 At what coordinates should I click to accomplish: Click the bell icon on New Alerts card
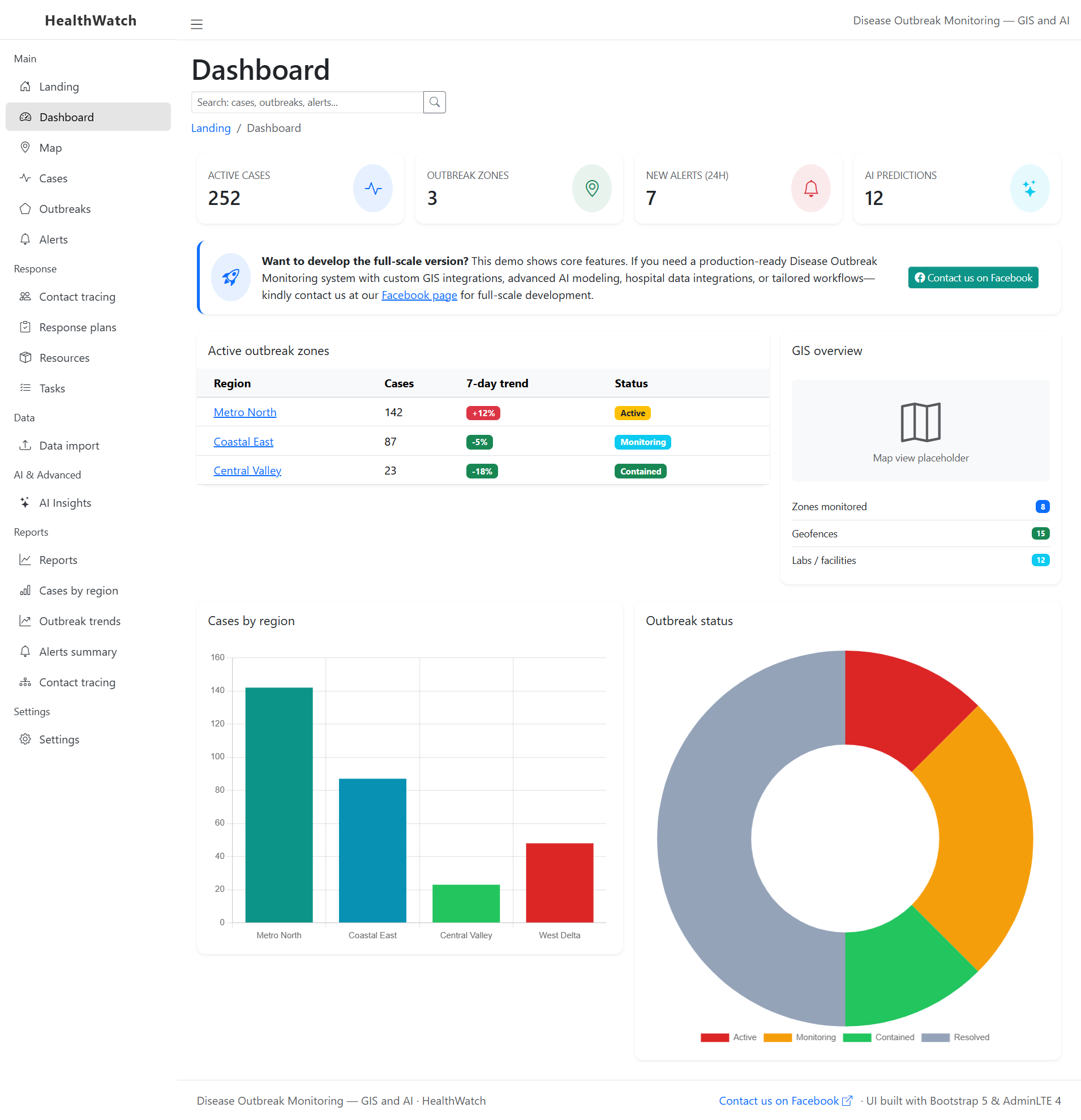(810, 188)
